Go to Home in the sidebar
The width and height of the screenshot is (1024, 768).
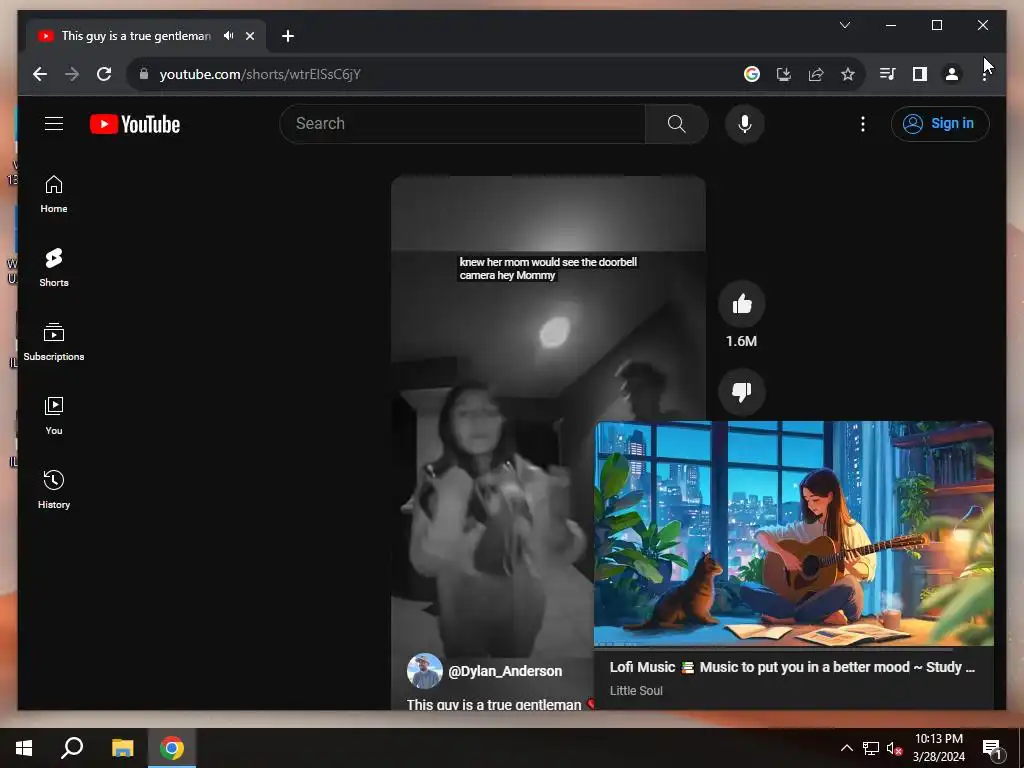(54, 194)
